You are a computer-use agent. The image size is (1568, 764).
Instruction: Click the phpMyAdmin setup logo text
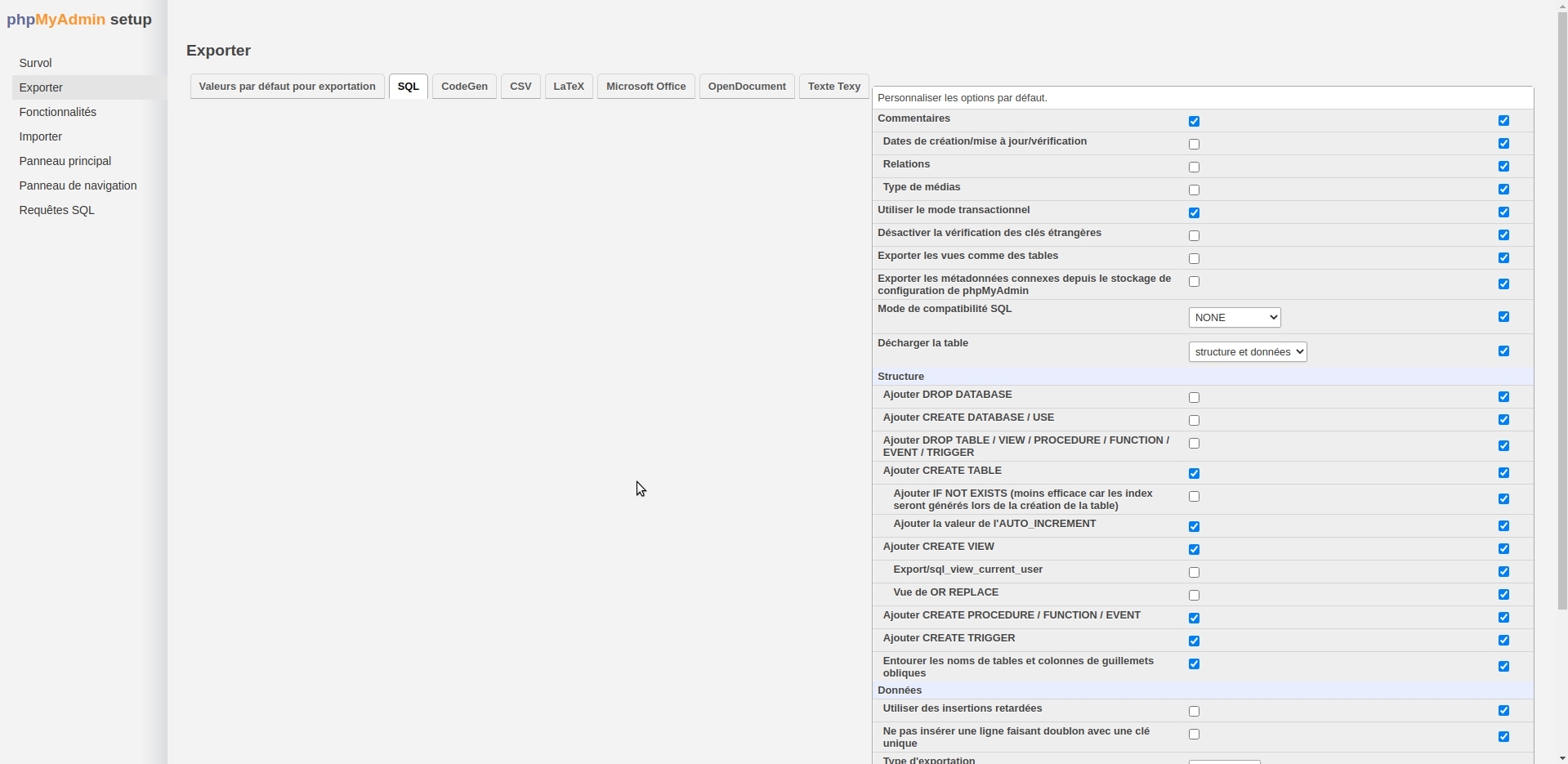click(79, 20)
